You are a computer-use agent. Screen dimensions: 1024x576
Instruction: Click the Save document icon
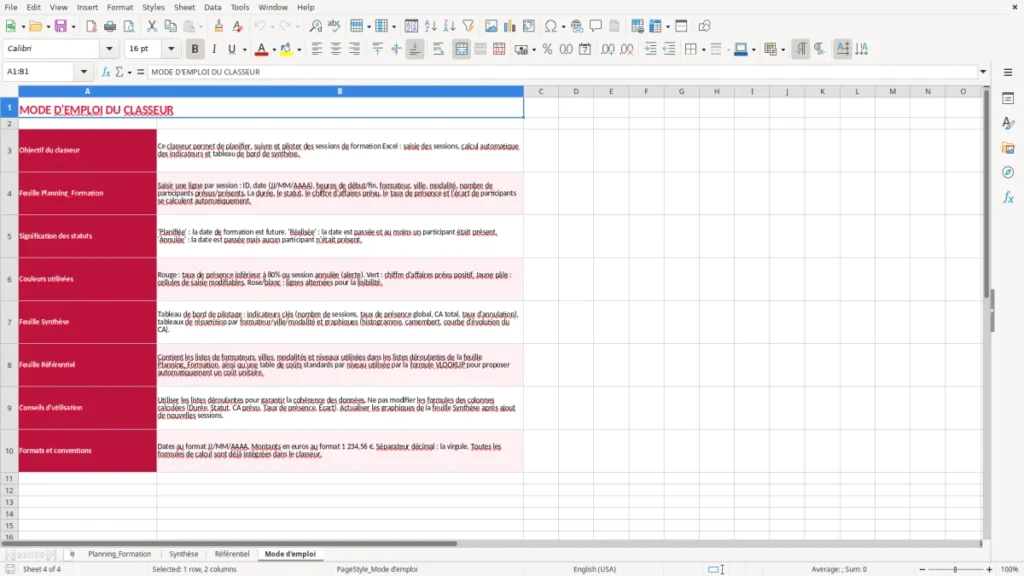[61, 26]
